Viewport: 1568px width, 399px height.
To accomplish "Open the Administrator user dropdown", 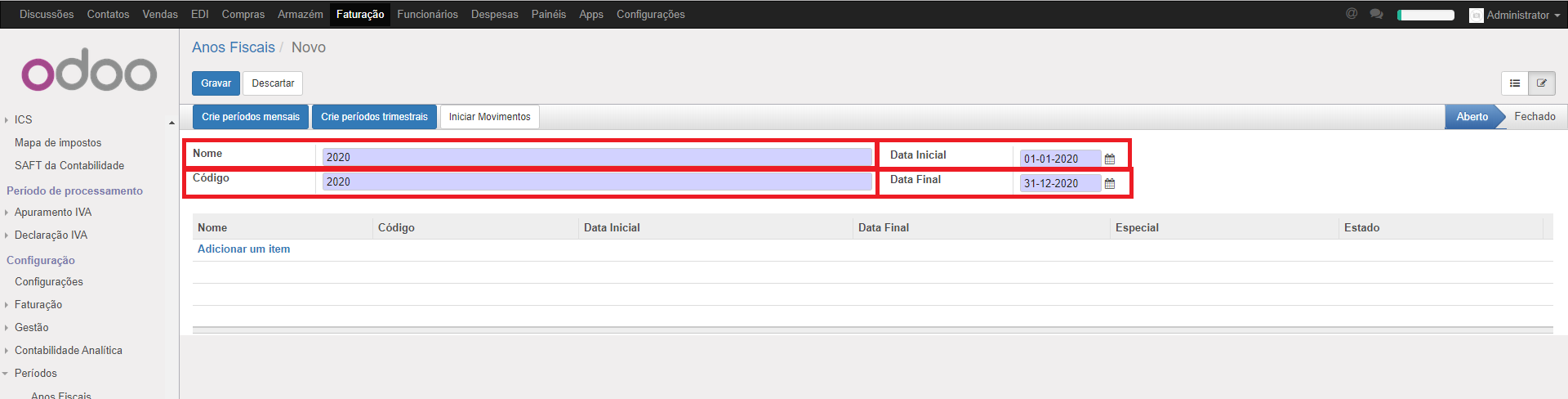I will click(x=1522, y=15).
